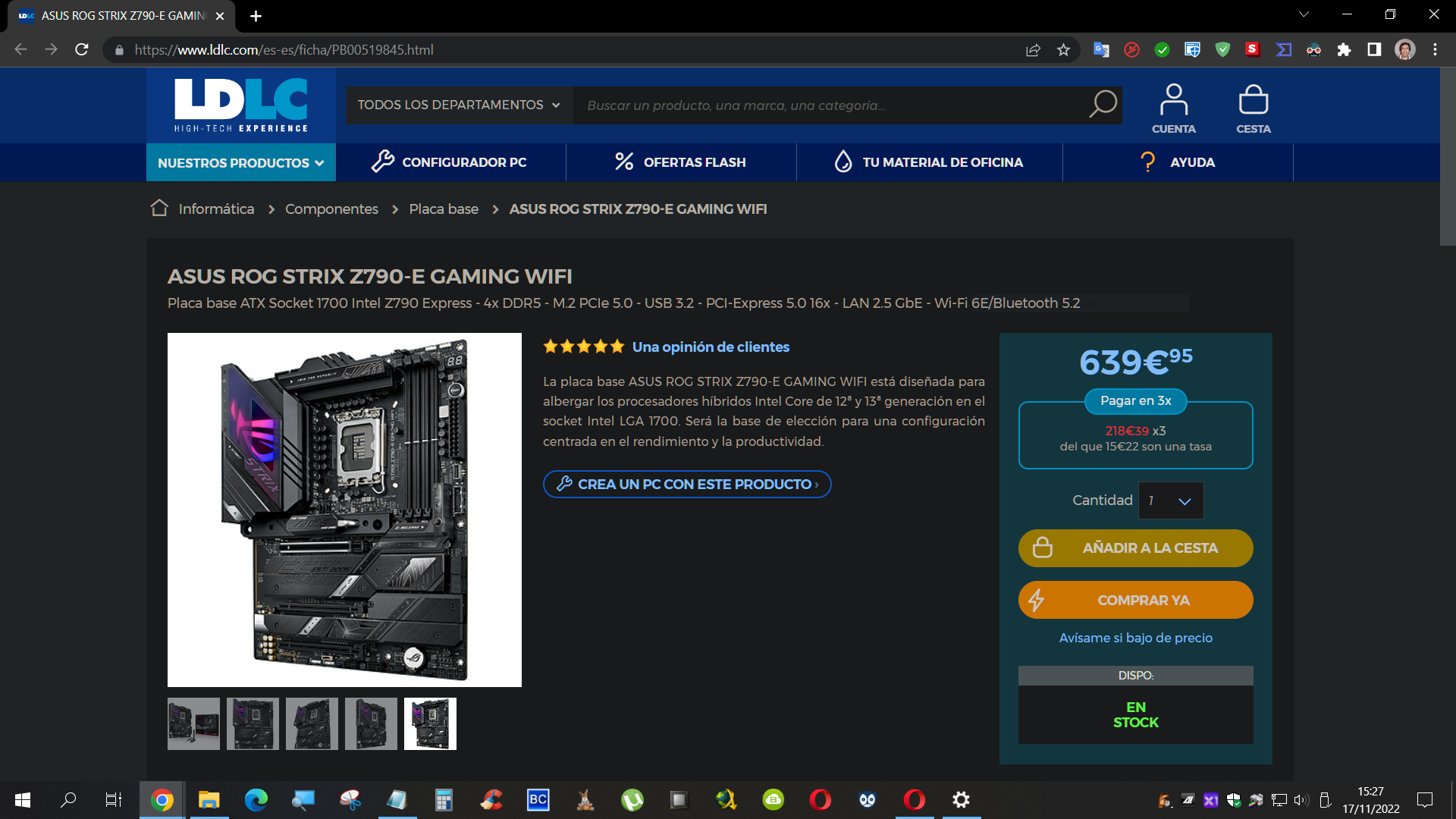Reload the page
This screenshot has width=1456, height=819.
pyautogui.click(x=82, y=50)
